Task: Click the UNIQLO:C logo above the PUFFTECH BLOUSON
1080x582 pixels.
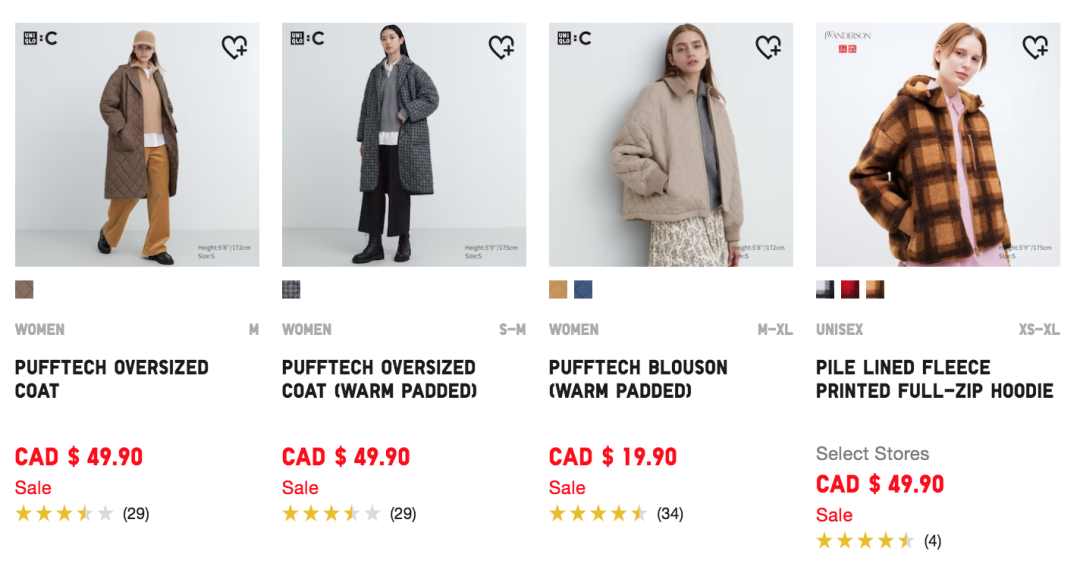Action: pyautogui.click(x=572, y=39)
